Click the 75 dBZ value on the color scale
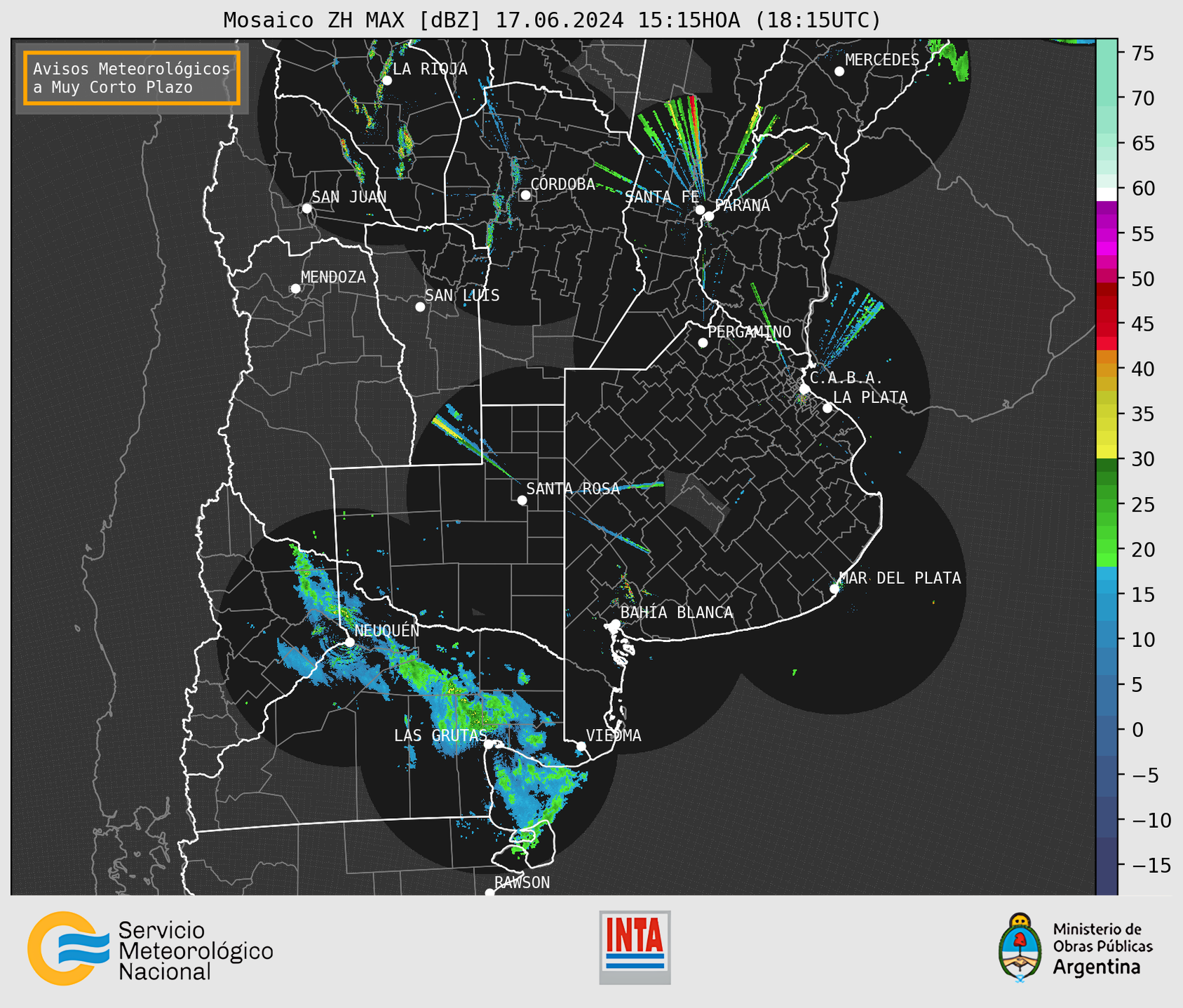This screenshot has height=1008, width=1183. [1142, 53]
